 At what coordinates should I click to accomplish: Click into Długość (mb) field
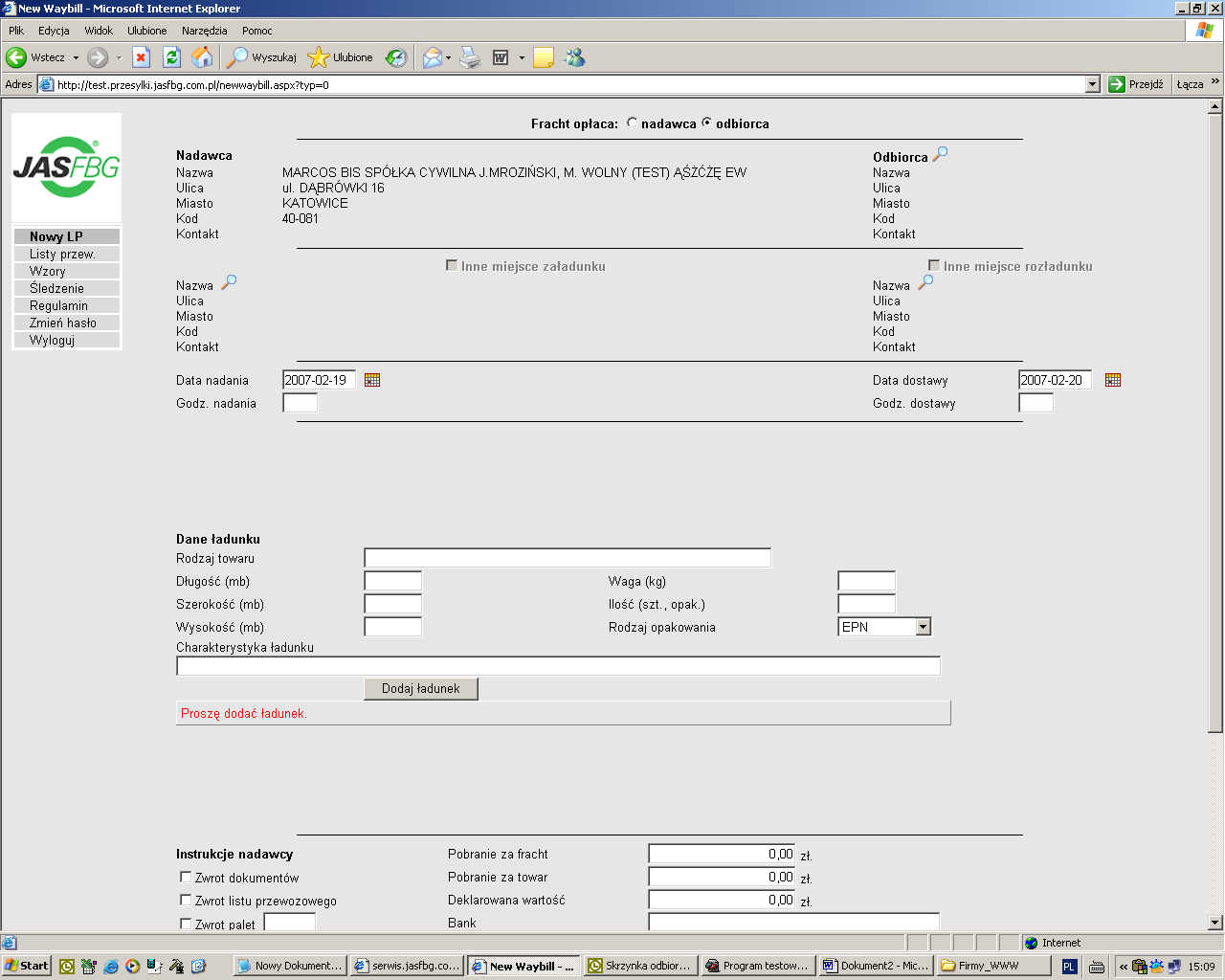tap(392, 581)
